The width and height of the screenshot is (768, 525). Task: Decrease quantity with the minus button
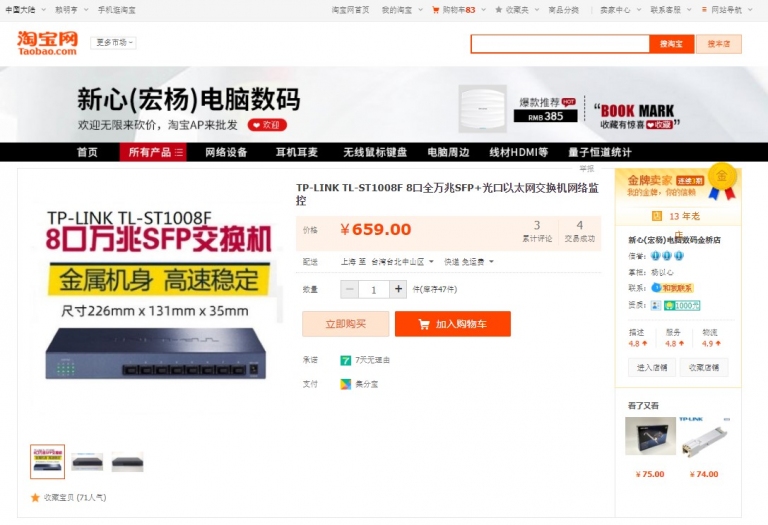(x=349, y=289)
